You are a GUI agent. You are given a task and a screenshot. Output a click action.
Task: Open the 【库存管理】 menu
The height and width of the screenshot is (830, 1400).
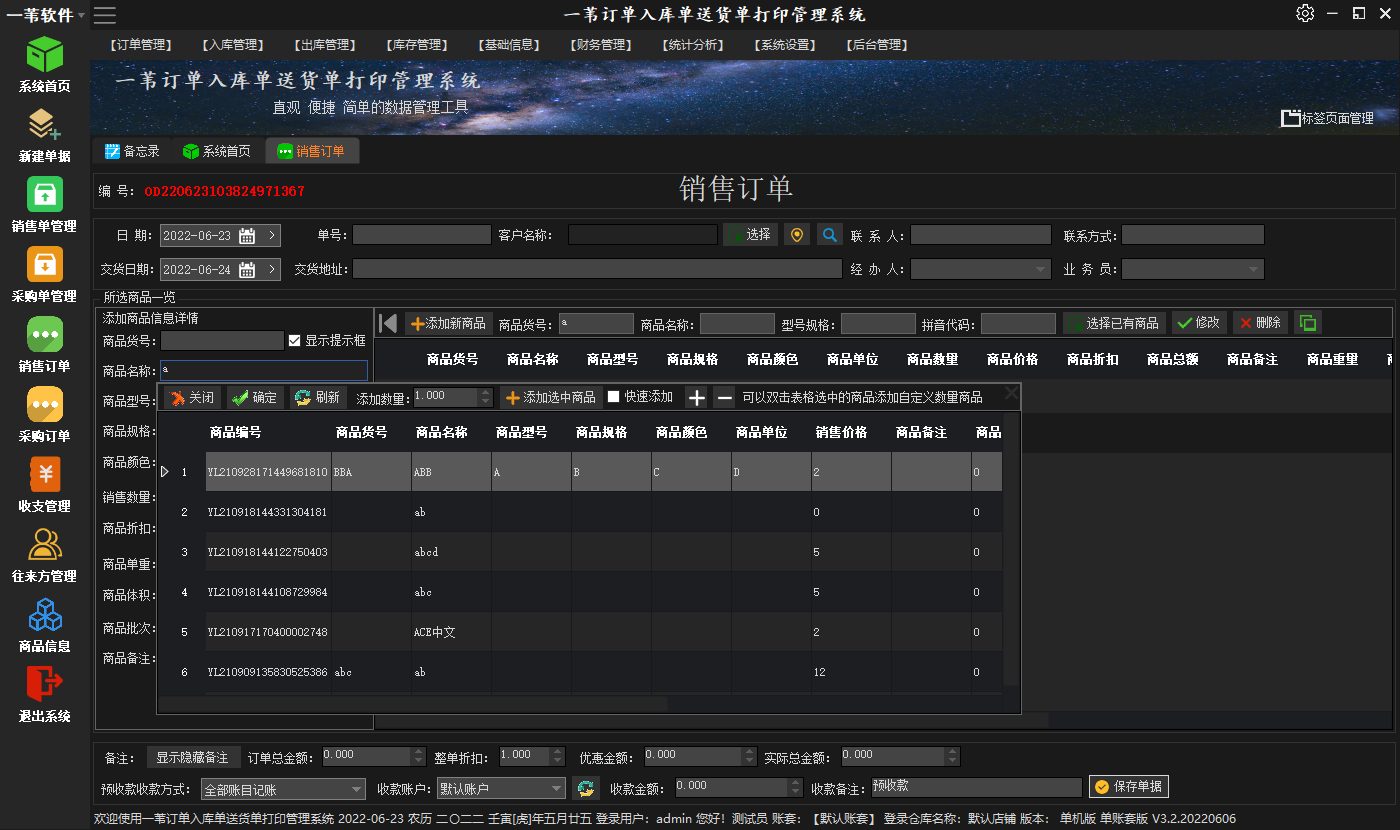[416, 45]
